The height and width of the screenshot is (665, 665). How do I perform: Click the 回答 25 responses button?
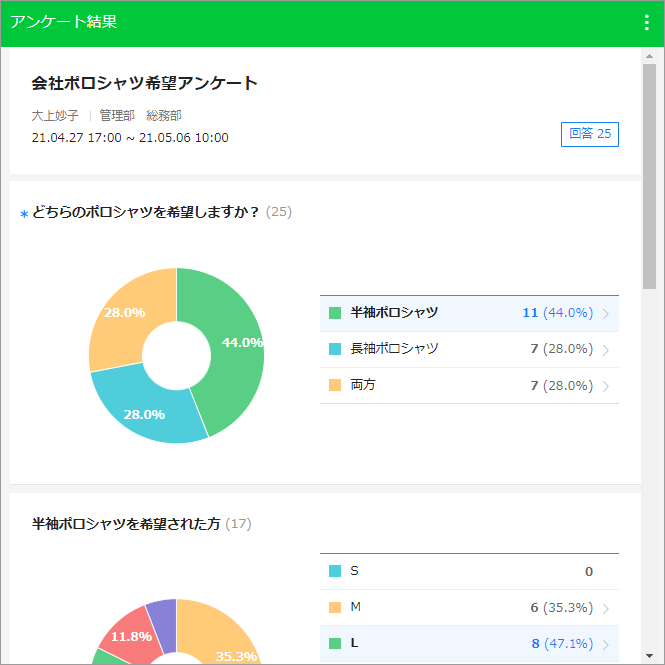589,134
